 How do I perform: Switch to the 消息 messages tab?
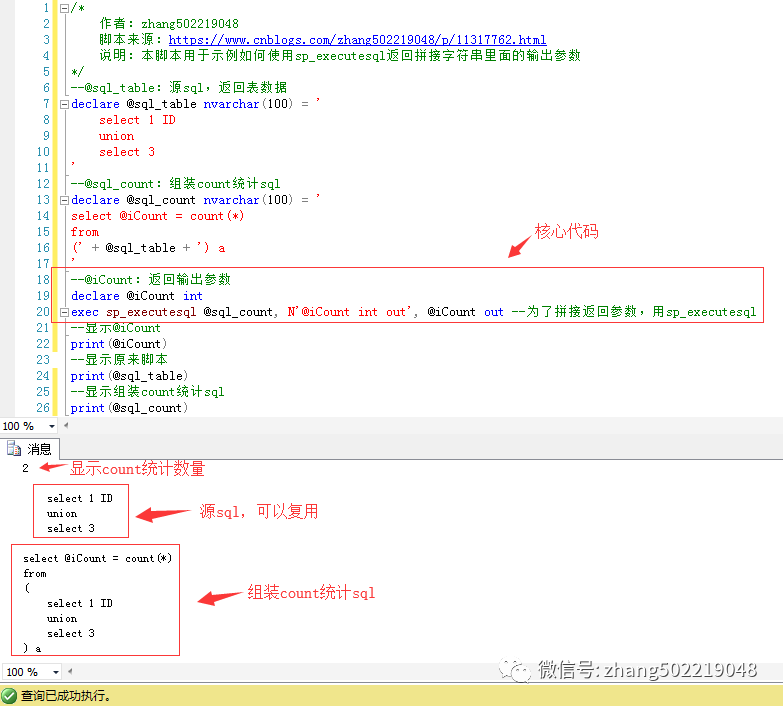click(30, 449)
